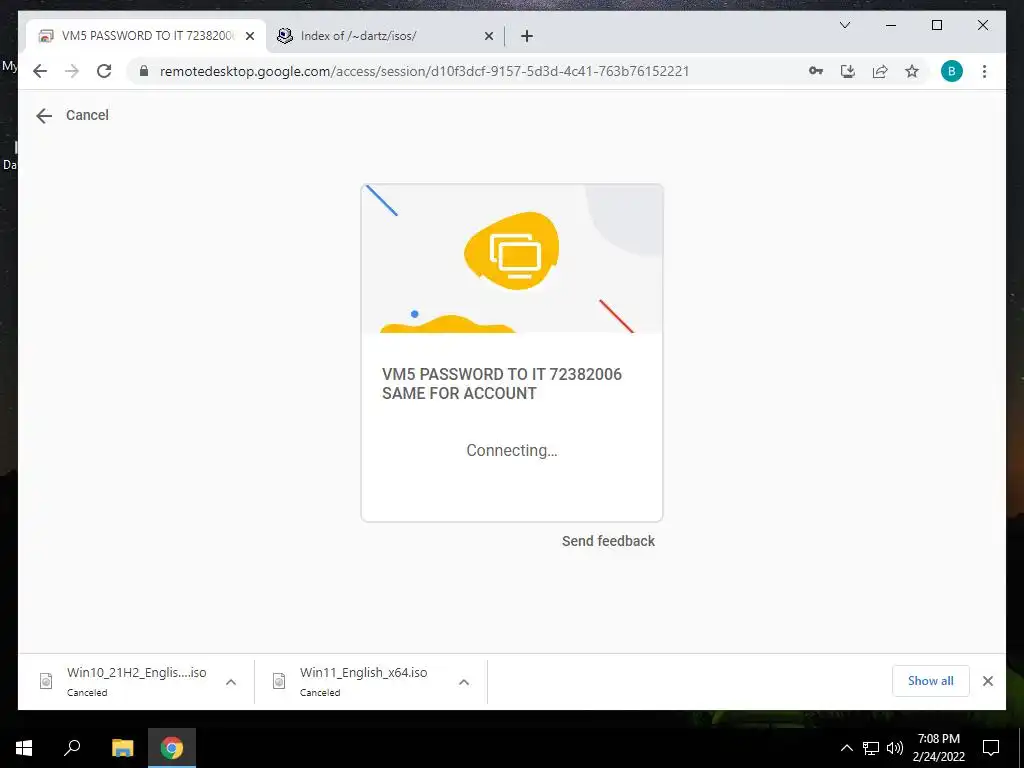Click the Win10 iso file icon

[x=46, y=681]
